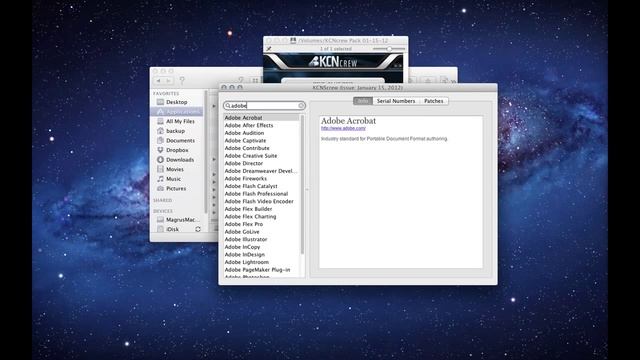Adjust icon size slider in Pack window
640x360 pixels.
pos(389,49)
